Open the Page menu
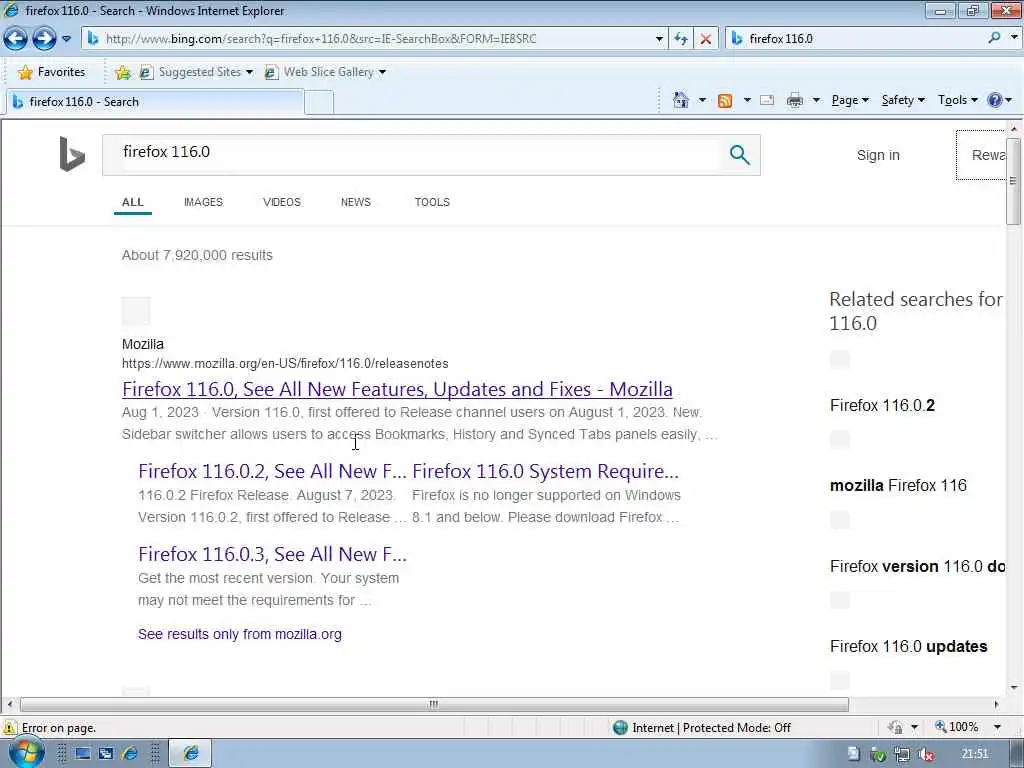 tap(850, 100)
